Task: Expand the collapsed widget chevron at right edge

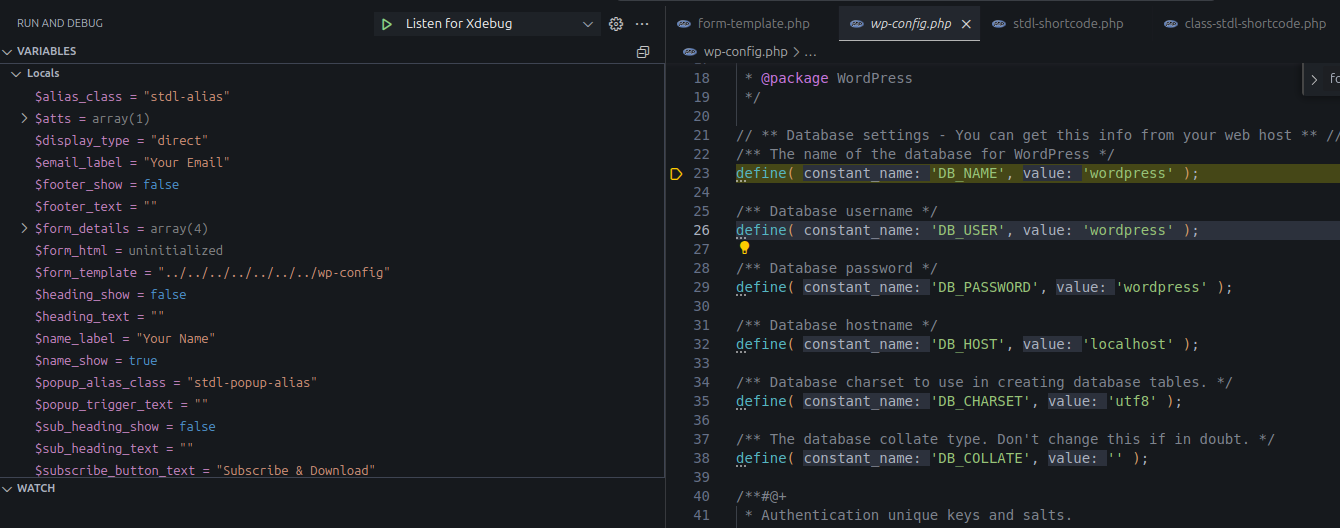Action: pos(1314,80)
